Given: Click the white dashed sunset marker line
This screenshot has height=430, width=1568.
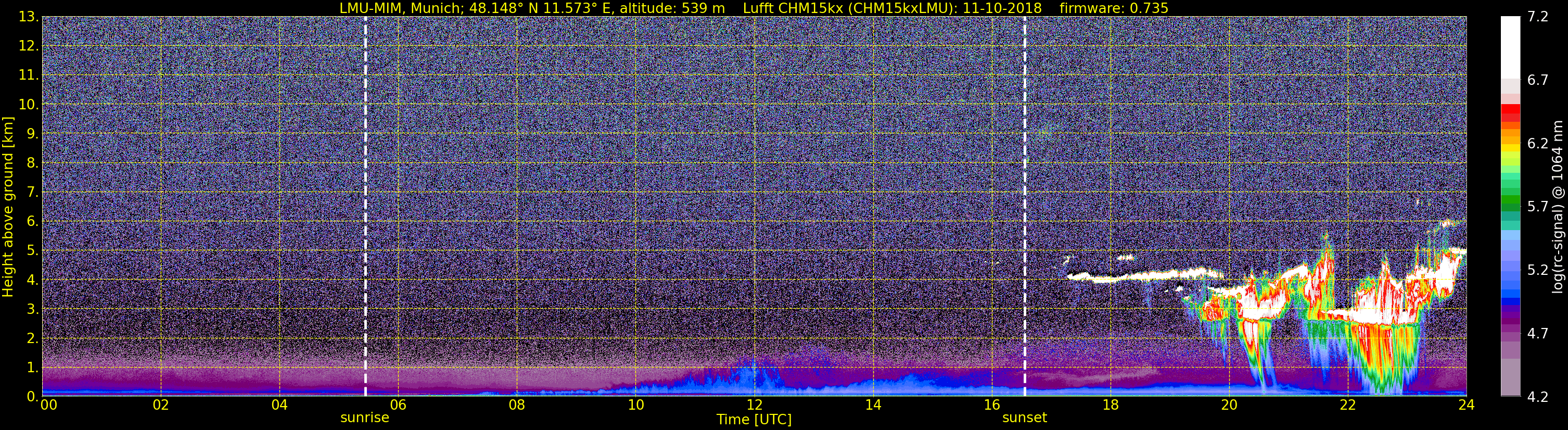Looking at the screenshot, I should pyautogui.click(x=1025, y=207).
